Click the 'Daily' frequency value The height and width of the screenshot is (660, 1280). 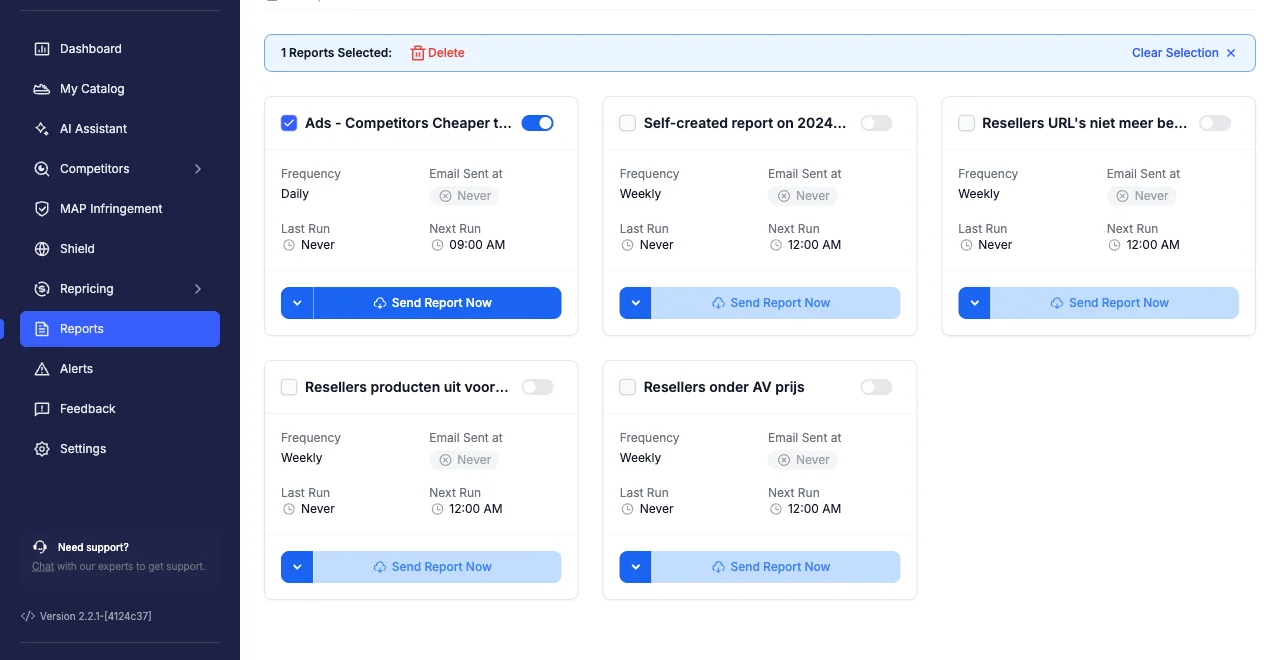[x=295, y=194]
